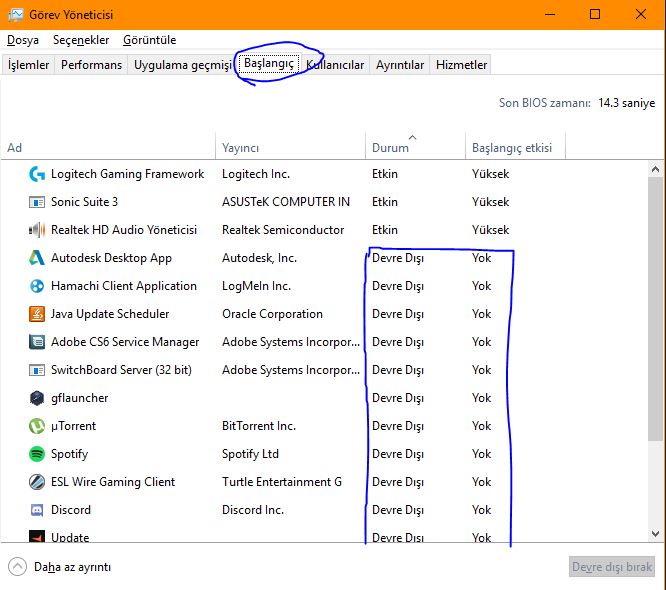Select the SwitchBoard Server (32 bit) entry
The height and width of the screenshot is (590, 666).
tap(121, 370)
